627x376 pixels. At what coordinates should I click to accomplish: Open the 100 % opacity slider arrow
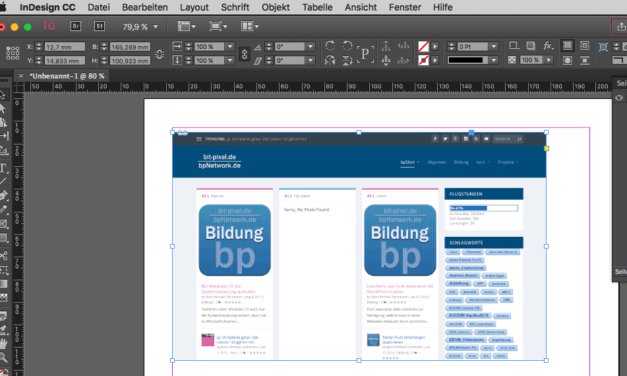tap(549, 60)
